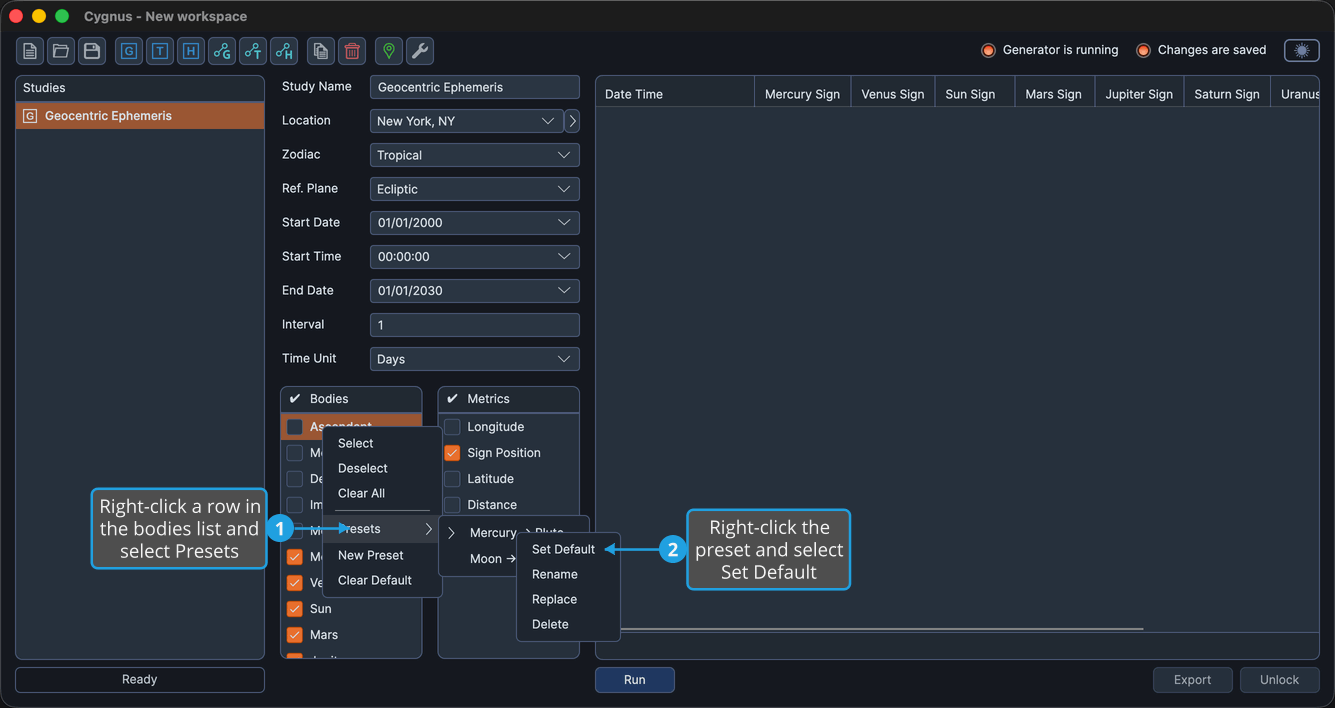Enable the Distance metric

pos(452,505)
